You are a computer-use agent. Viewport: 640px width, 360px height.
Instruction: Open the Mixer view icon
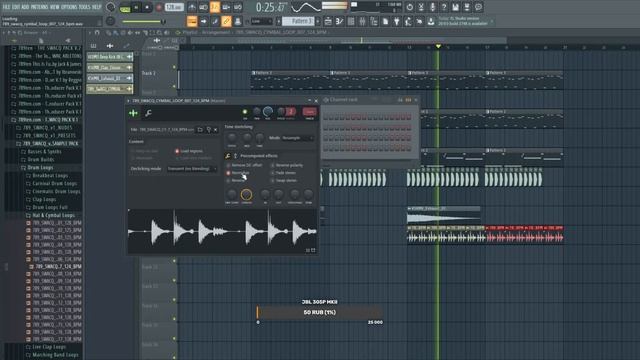362,22
